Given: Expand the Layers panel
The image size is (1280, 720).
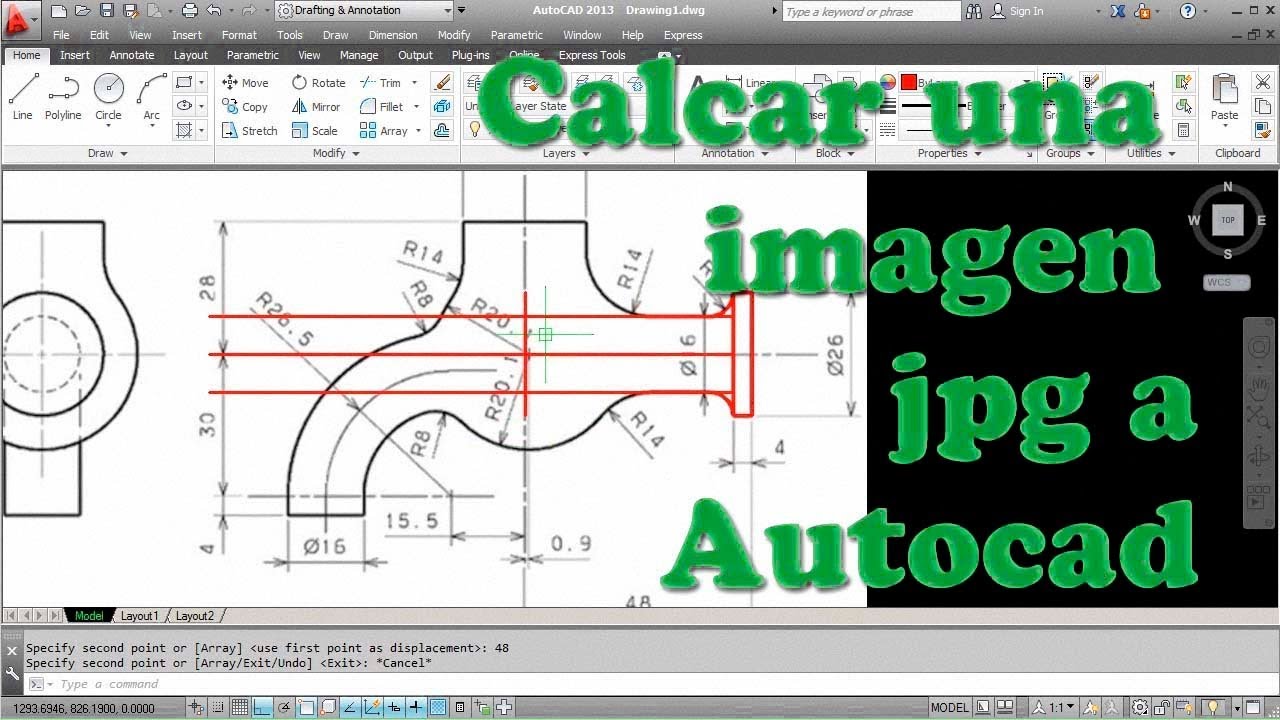Looking at the screenshot, I should [566, 153].
